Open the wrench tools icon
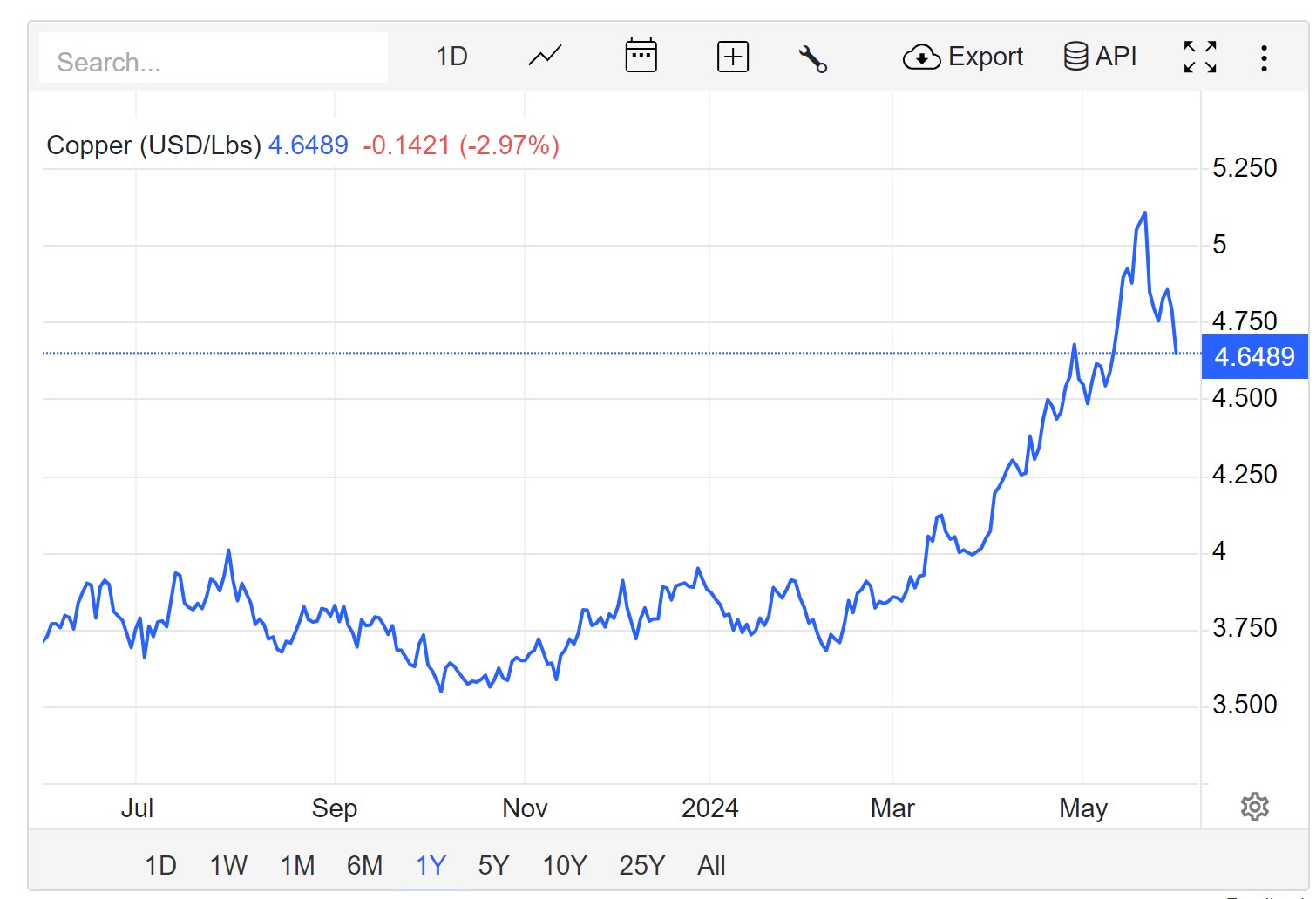This screenshot has width=1316, height=899. pyautogui.click(x=812, y=58)
